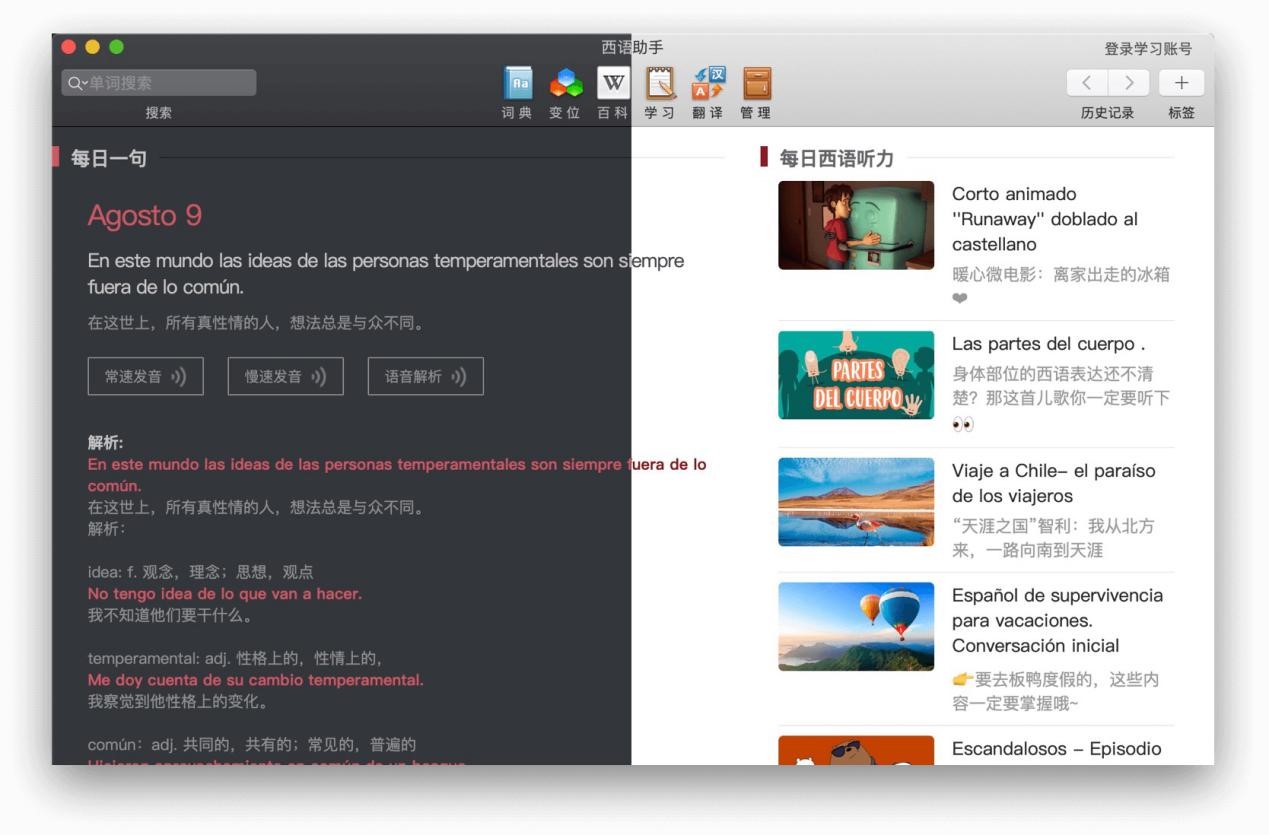This screenshot has height=835, width=1269.
Task: Open the Runaway fridge cartoon thumbnail
Action: (856, 225)
